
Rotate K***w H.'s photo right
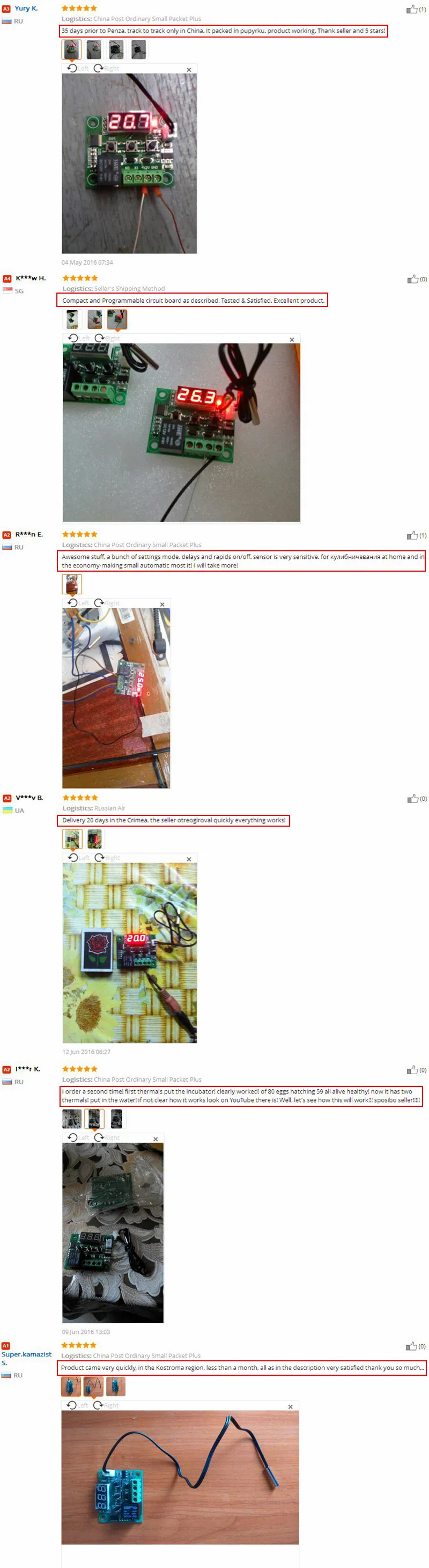click(108, 338)
